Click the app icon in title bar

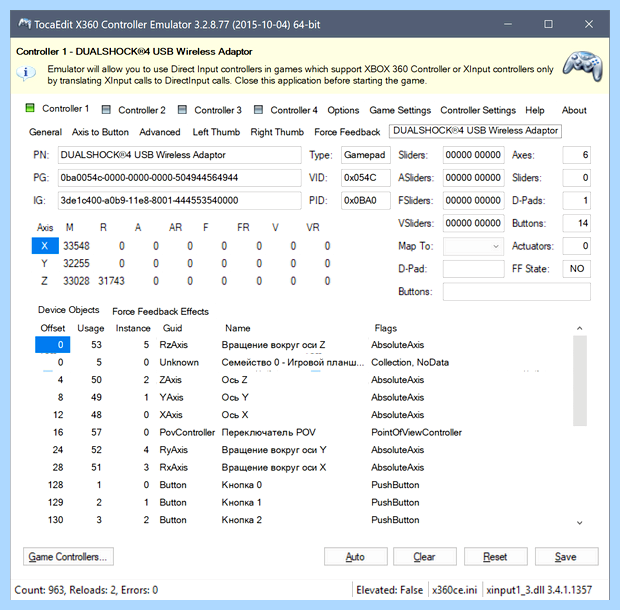point(24,24)
